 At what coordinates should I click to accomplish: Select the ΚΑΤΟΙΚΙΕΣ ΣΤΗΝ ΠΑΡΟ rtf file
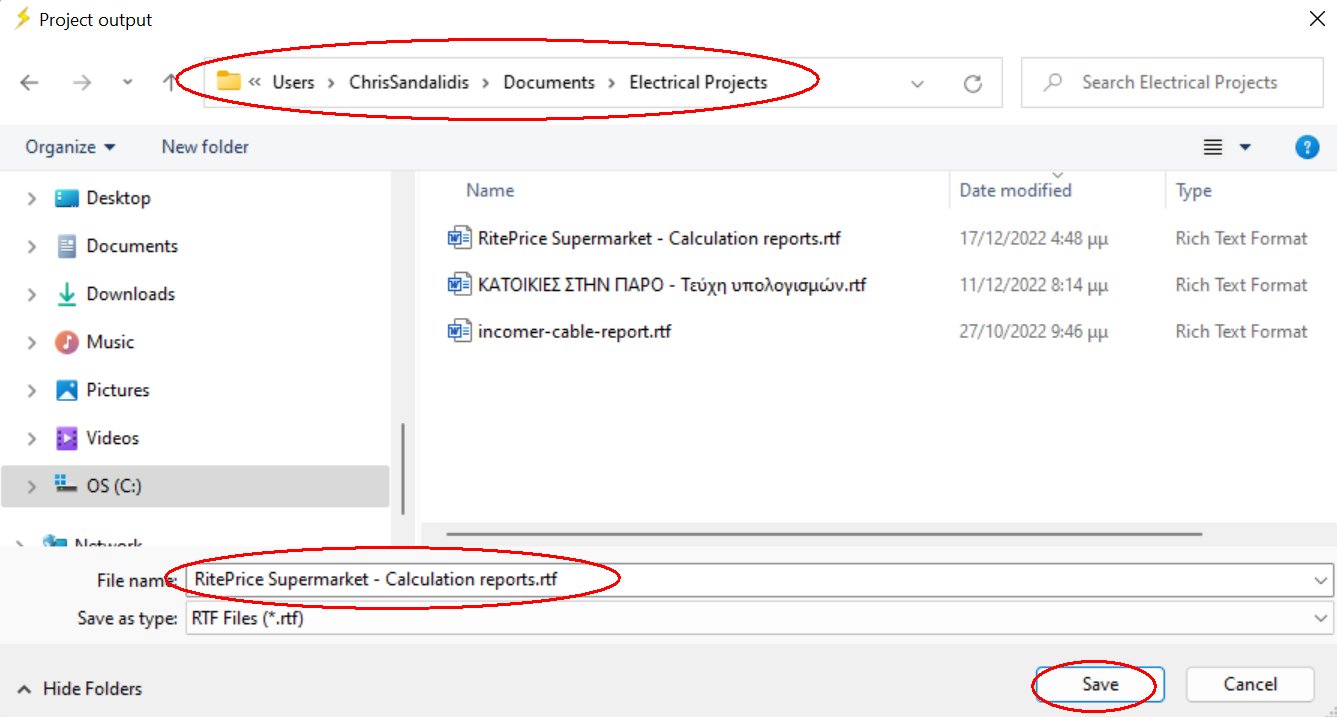tap(671, 285)
